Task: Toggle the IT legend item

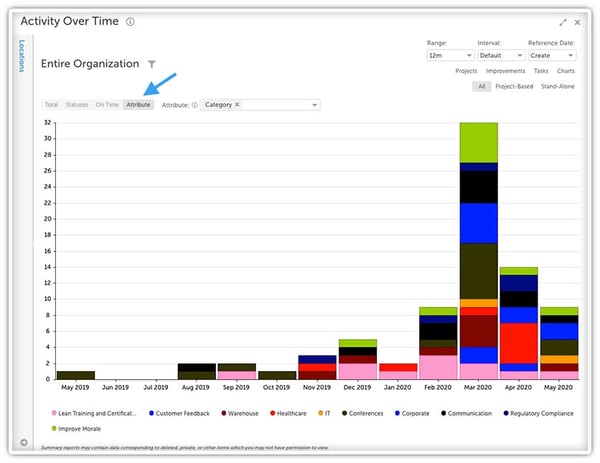Action: (x=324, y=413)
